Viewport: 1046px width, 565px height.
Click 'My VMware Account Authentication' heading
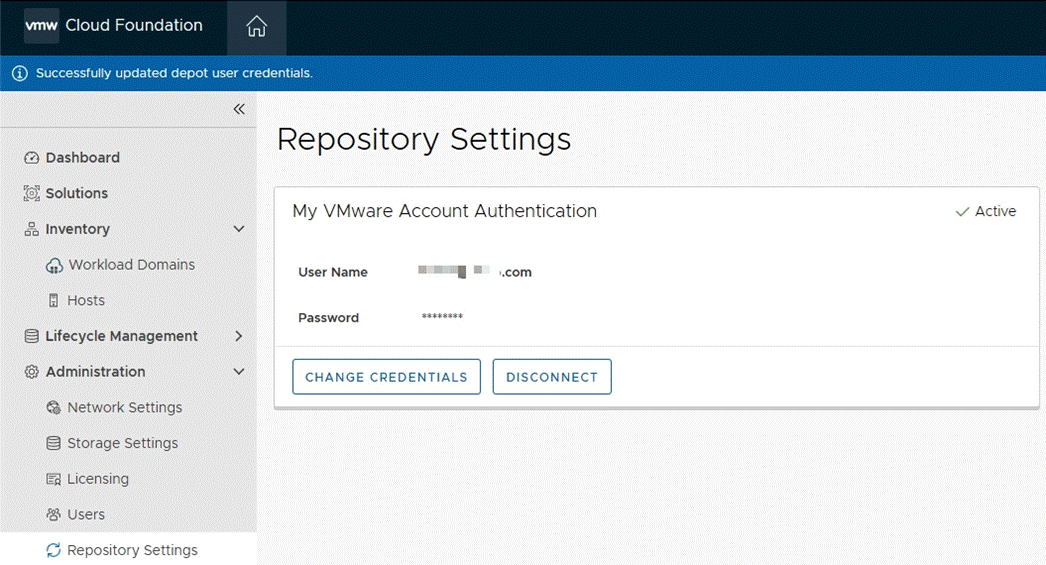(x=444, y=211)
